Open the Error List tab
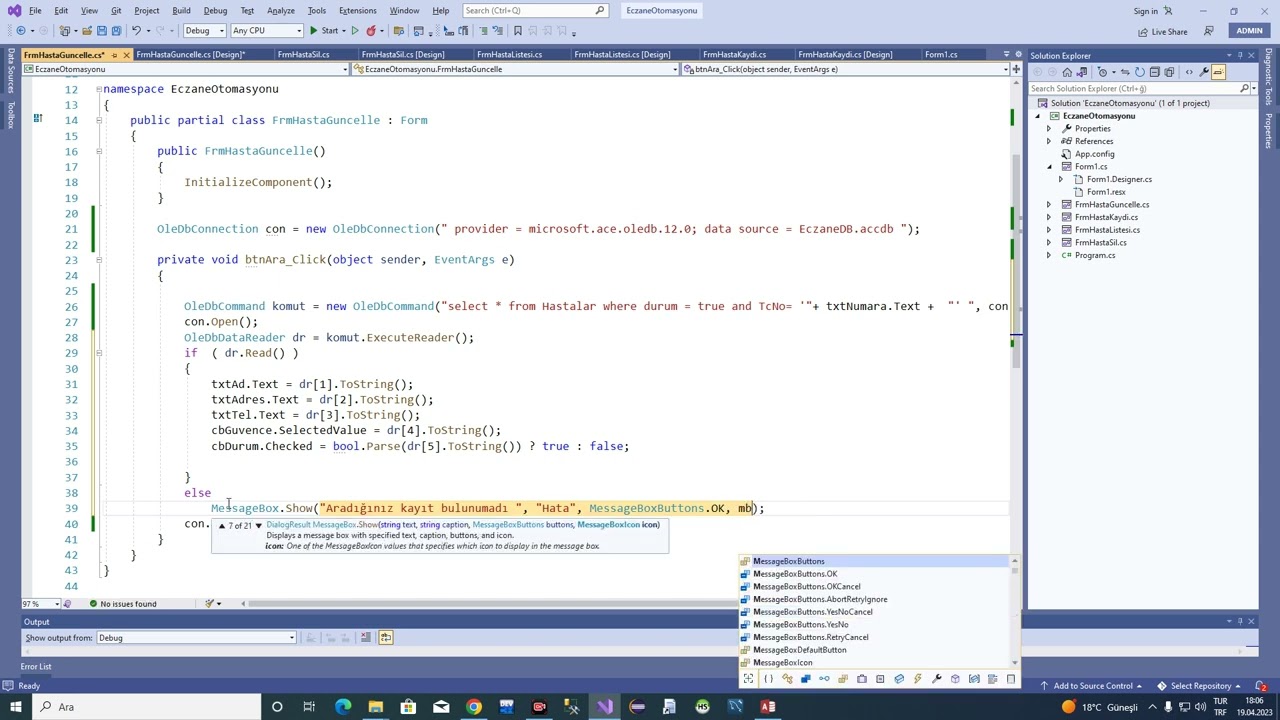The width and height of the screenshot is (1280, 720). tap(36, 667)
